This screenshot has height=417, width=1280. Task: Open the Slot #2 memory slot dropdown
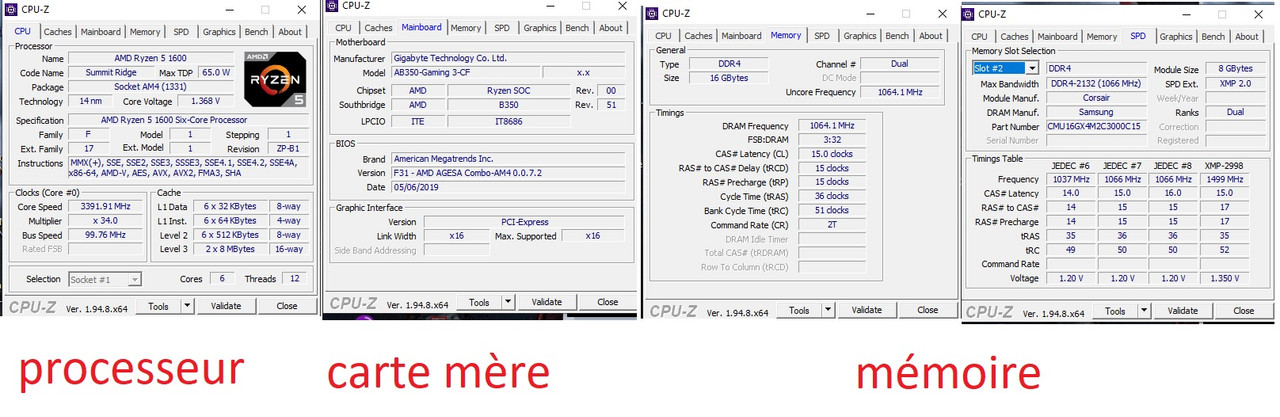point(1005,68)
